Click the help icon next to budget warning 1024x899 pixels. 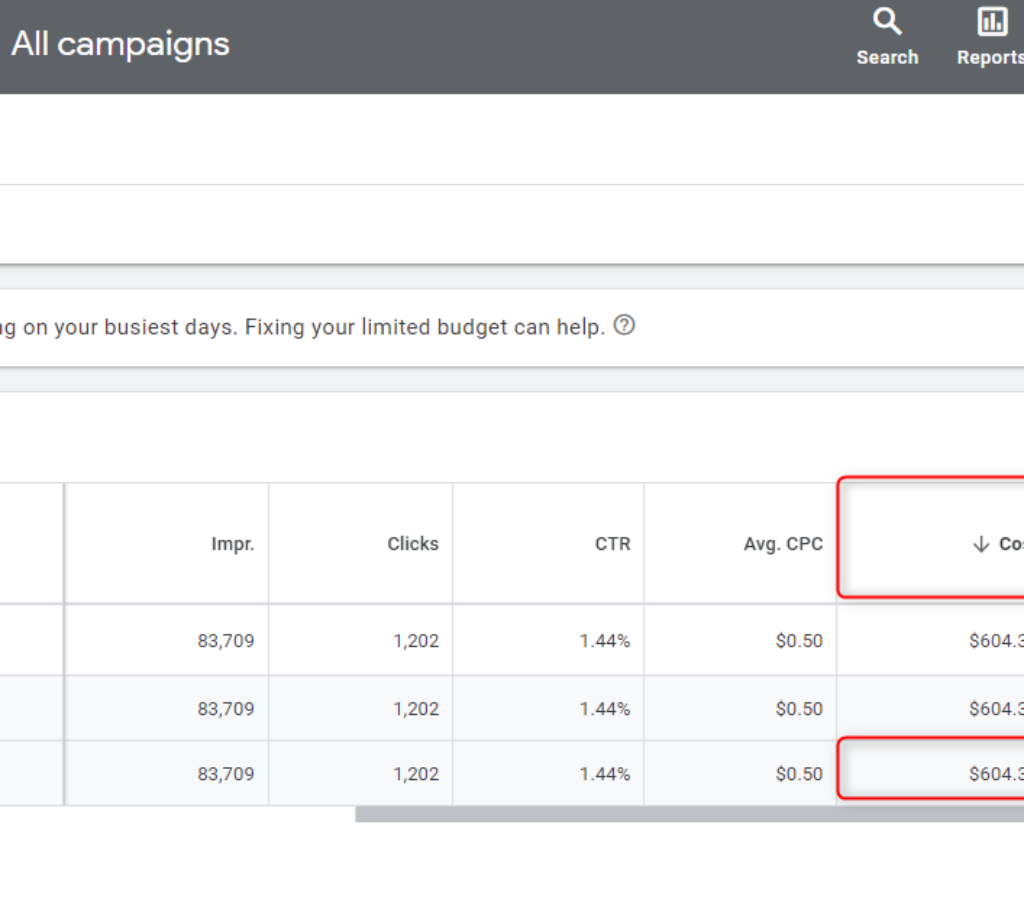click(x=625, y=326)
